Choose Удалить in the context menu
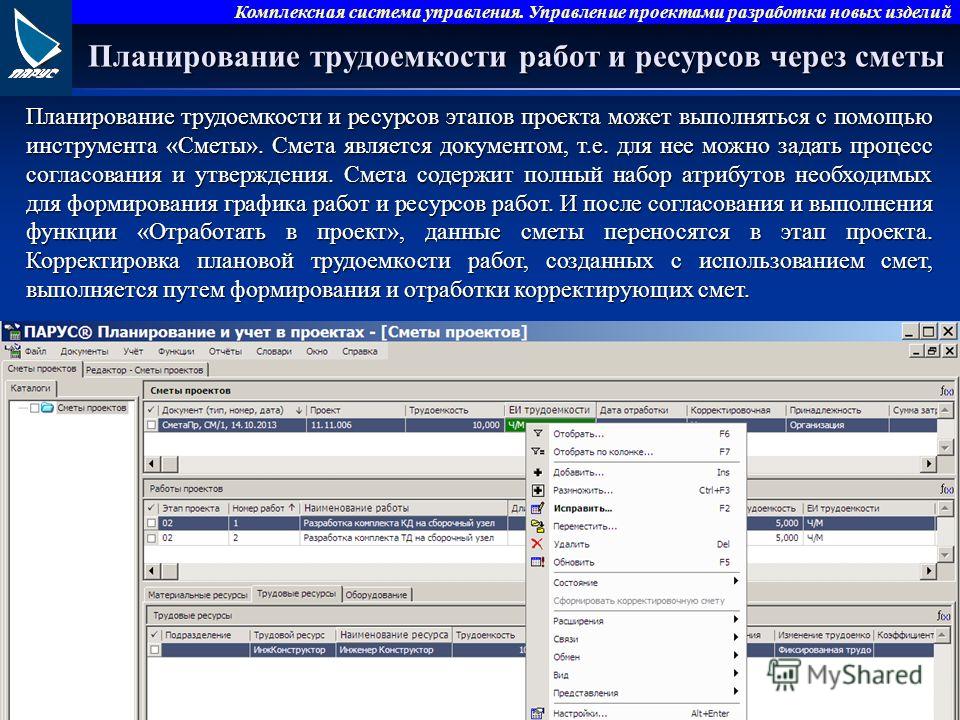The image size is (960, 720). [x=637, y=544]
